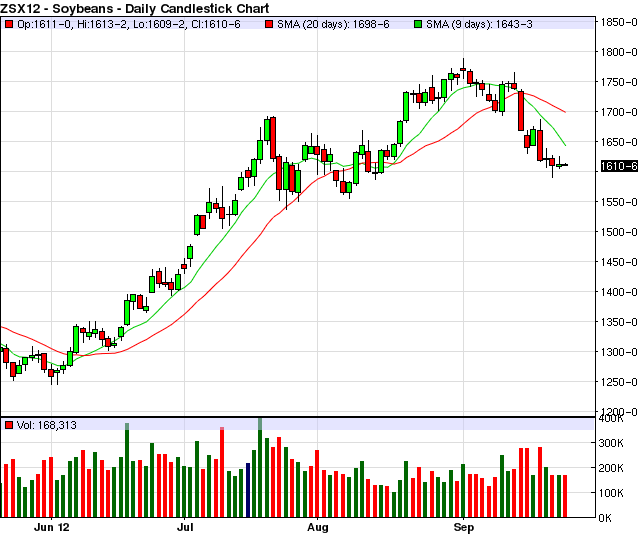
Task: Click the 1350-0 price axis label
Action: click(619, 322)
